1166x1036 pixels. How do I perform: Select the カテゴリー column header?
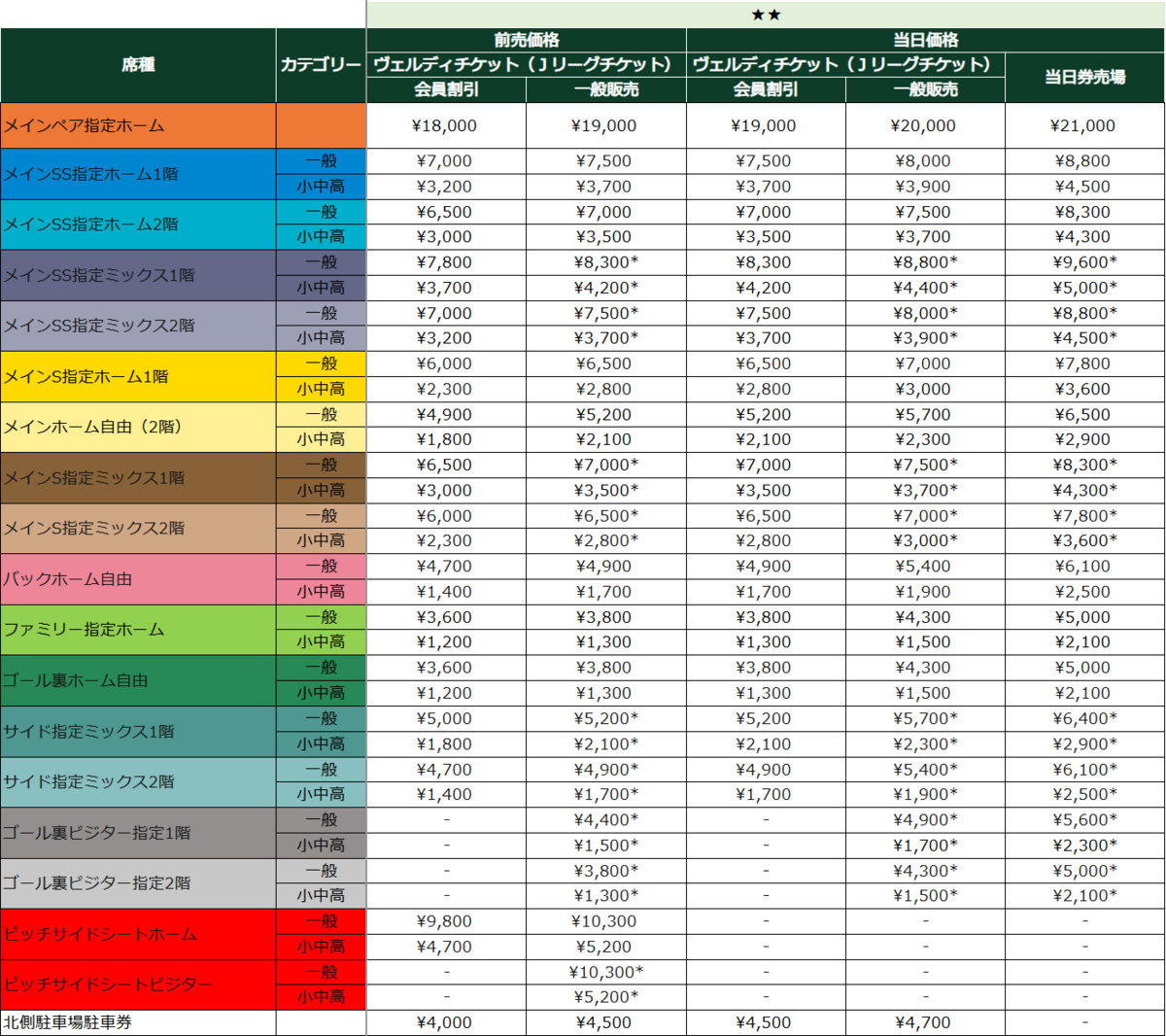(321, 65)
